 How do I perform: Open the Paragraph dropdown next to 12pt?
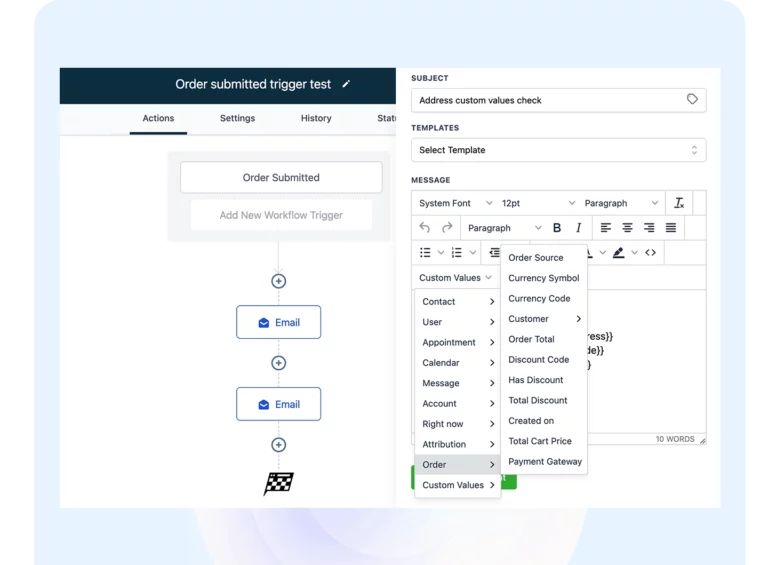(x=621, y=203)
